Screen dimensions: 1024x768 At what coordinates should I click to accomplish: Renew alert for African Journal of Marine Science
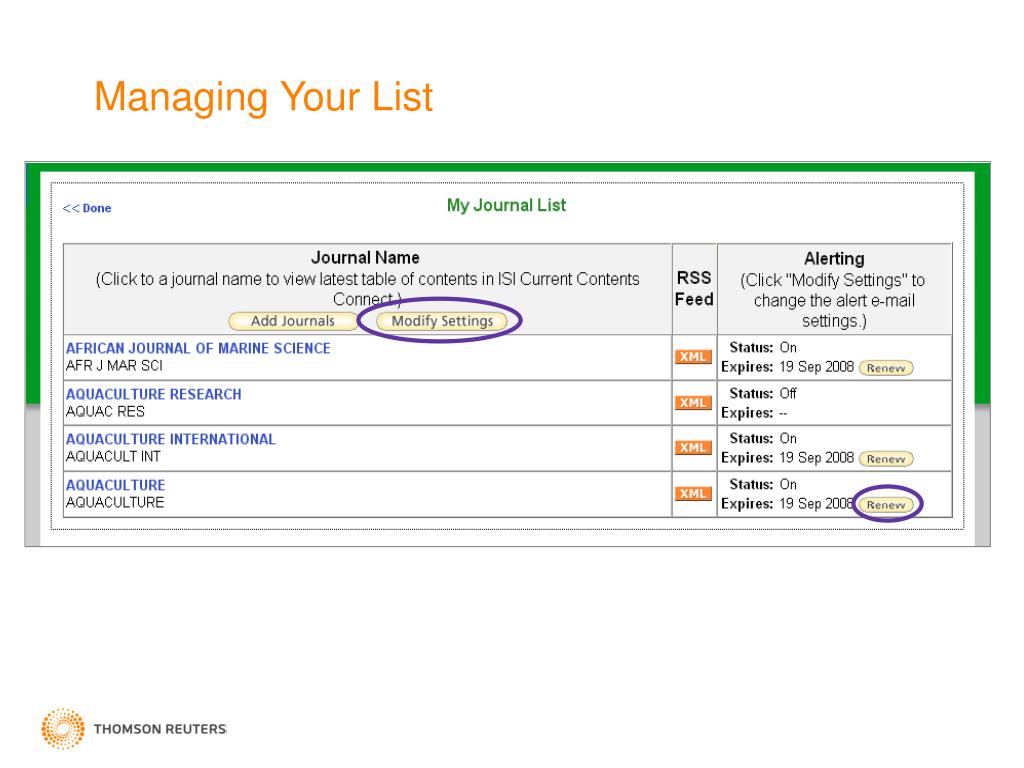pos(886,368)
